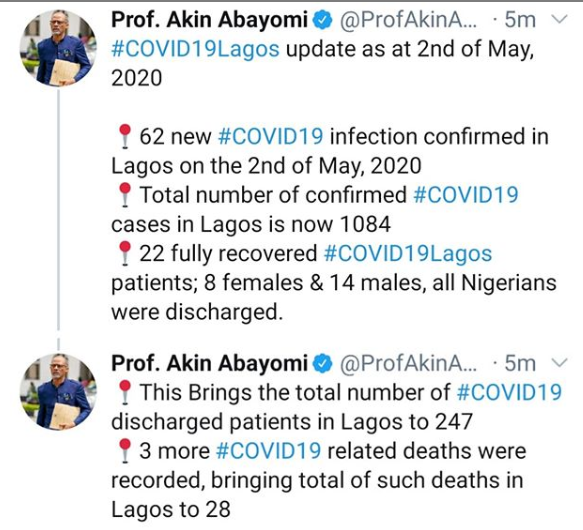Click the red pin emoji before '3 more'
This screenshot has height=530, width=583.
[125, 451]
